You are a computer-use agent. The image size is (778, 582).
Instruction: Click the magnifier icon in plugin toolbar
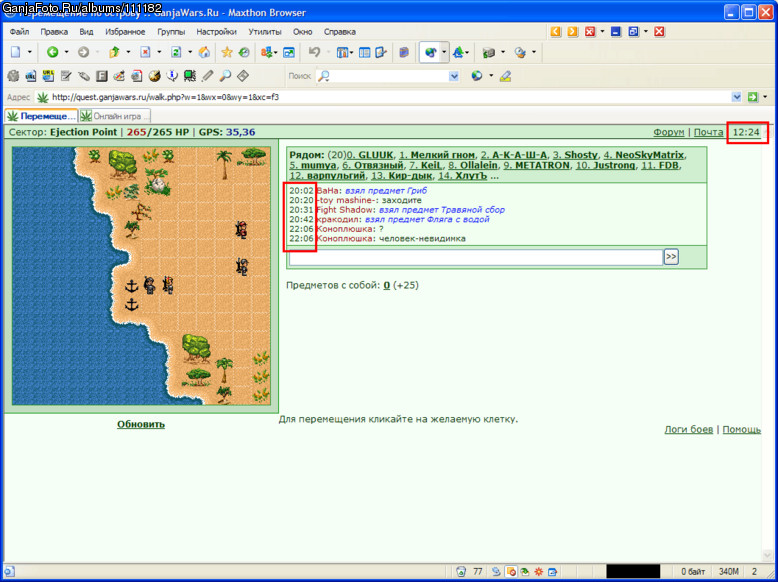[x=225, y=76]
